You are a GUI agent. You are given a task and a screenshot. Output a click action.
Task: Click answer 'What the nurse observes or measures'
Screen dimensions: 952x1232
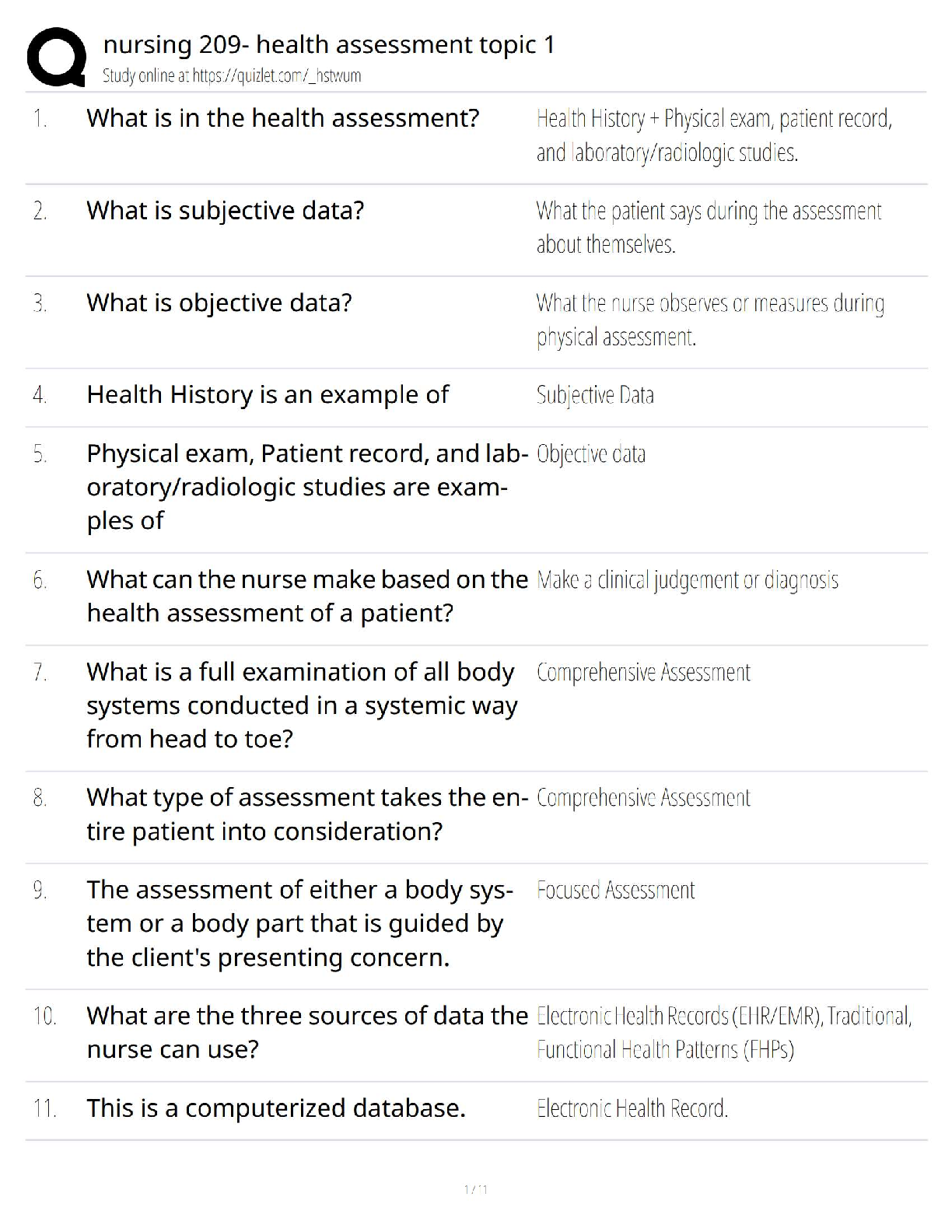710,303
